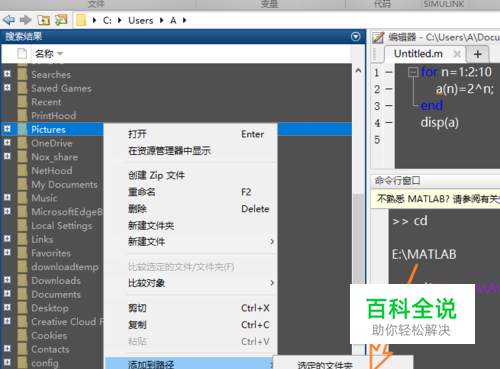Open dropdown arrow after A path

(x=184, y=20)
